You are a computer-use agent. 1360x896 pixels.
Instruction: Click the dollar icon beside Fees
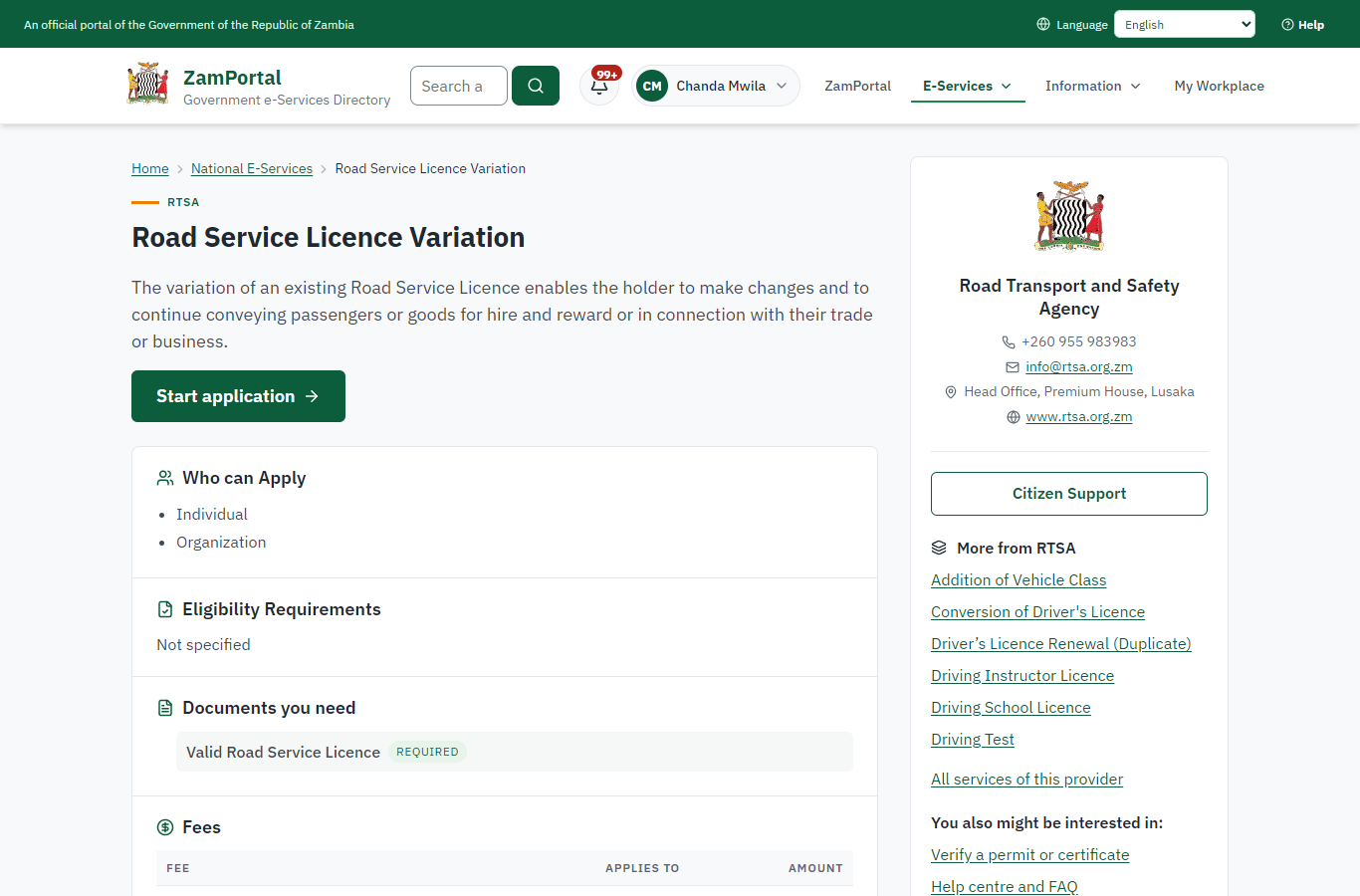click(x=165, y=827)
